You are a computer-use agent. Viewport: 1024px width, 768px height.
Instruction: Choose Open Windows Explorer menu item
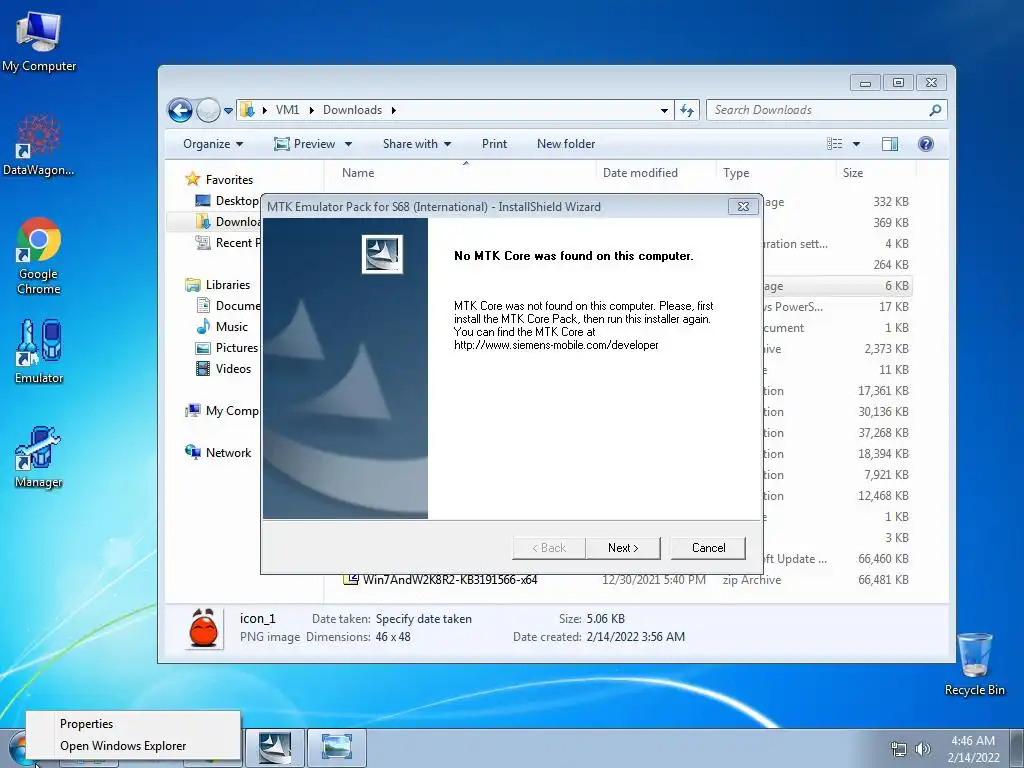(123, 746)
